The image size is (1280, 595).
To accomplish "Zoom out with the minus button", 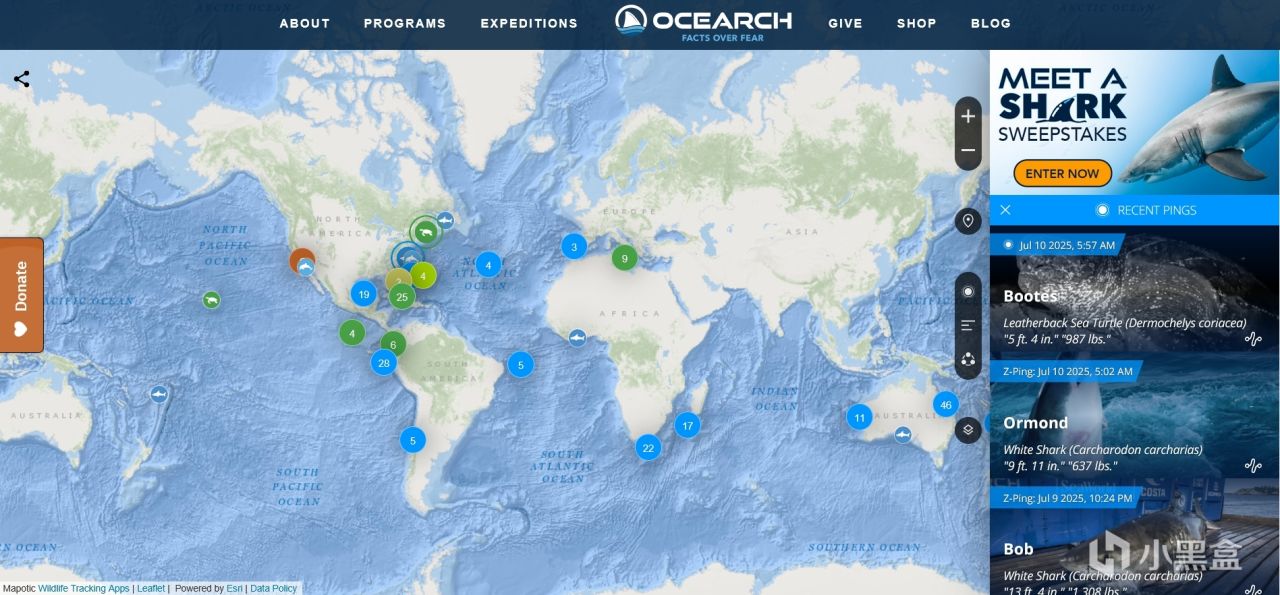I will coord(968,150).
